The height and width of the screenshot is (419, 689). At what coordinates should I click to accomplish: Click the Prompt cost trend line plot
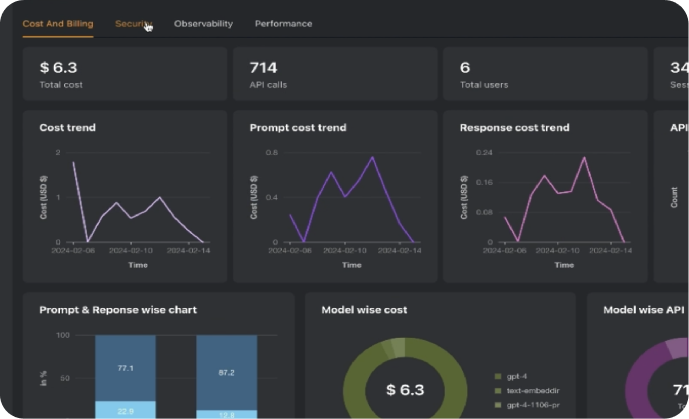click(x=352, y=199)
